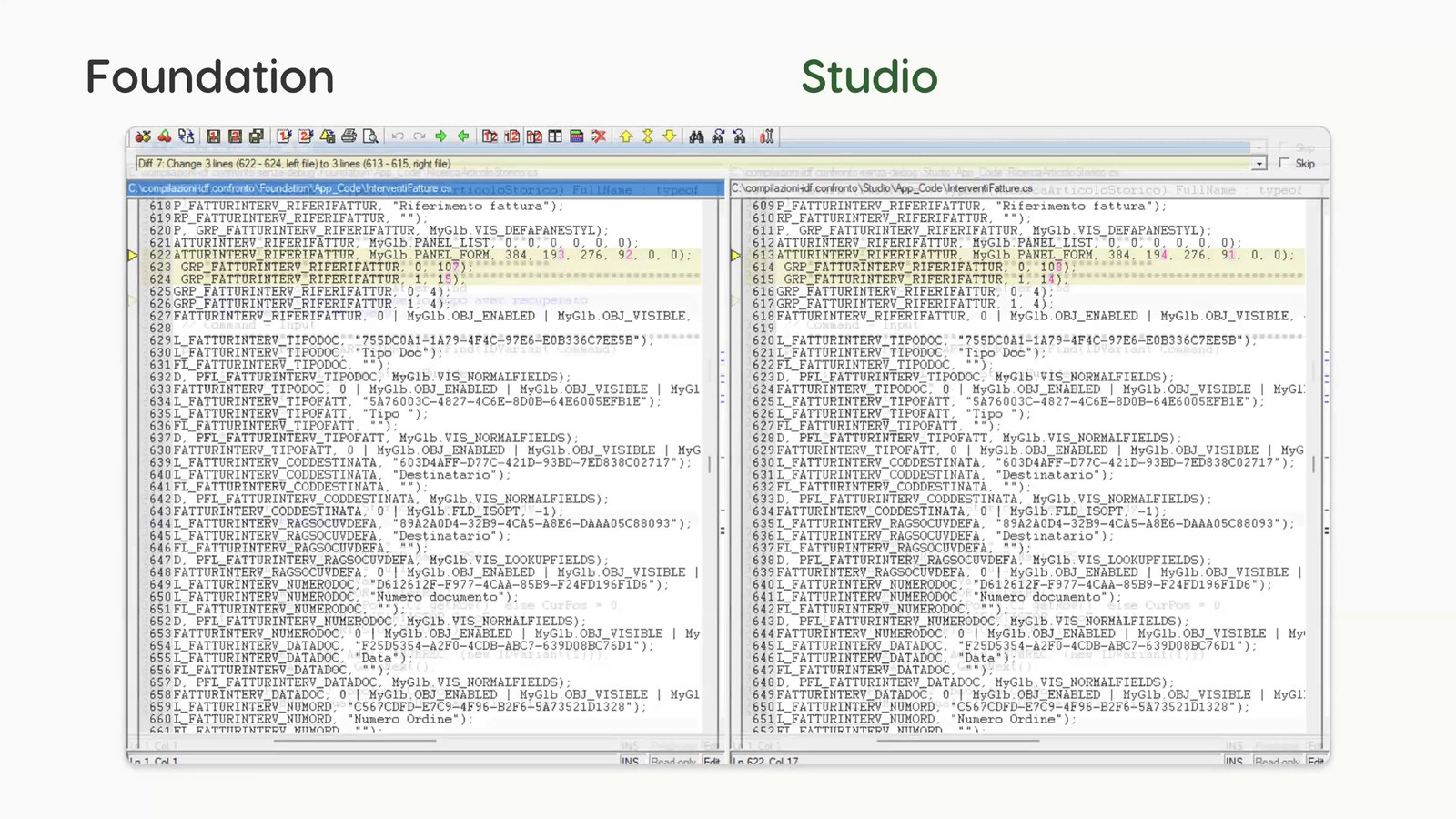Click the 'Diff 7: Change 3 lines' combo box

click(x=701, y=164)
